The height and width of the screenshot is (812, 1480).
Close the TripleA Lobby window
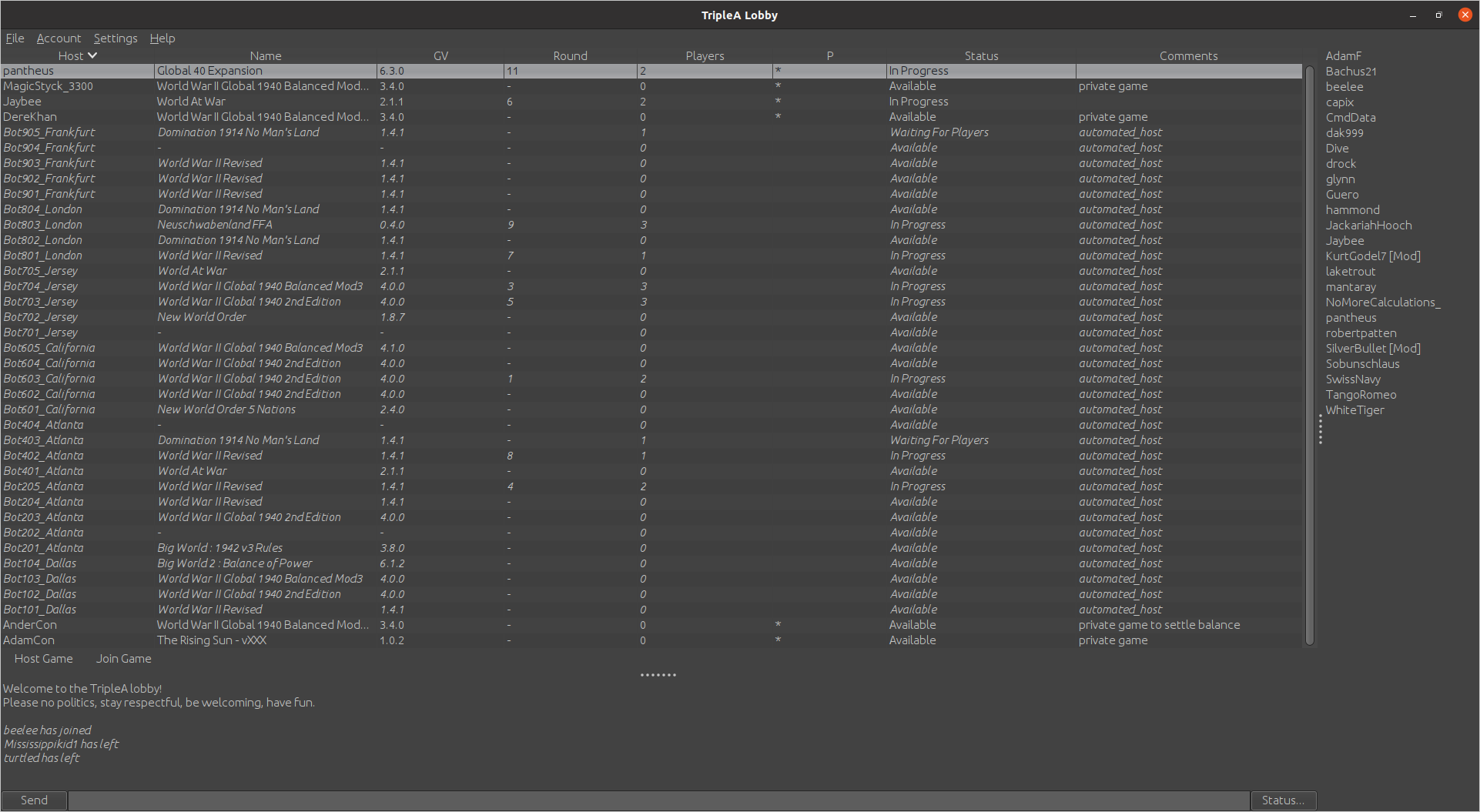(1465, 15)
